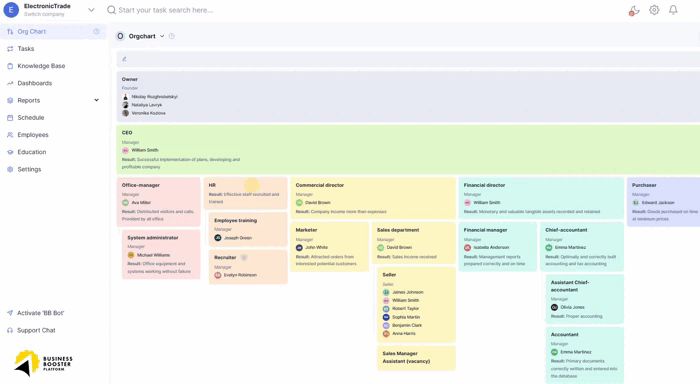Toggle the dark mode moon icon

point(634,10)
